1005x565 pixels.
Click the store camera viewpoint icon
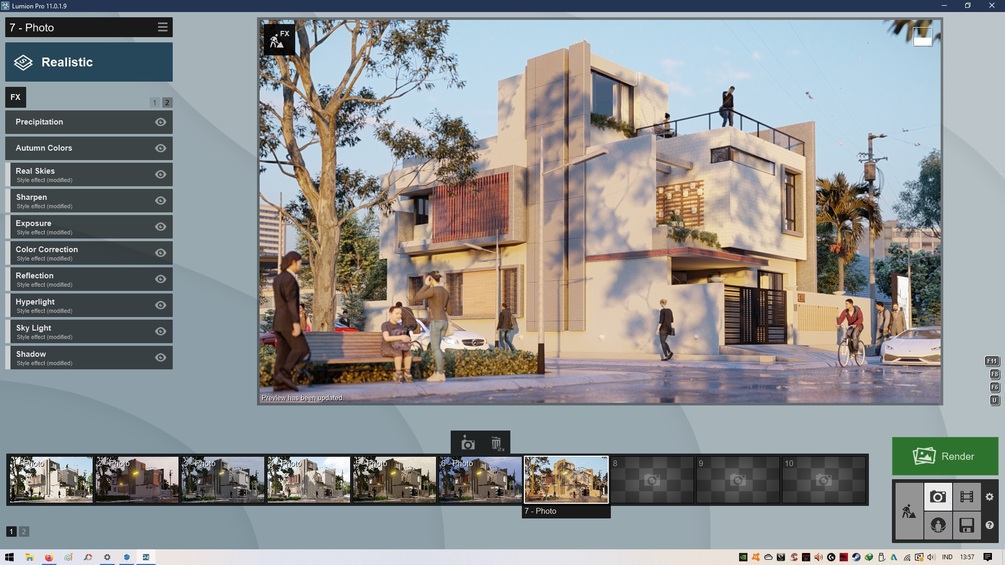pos(468,443)
